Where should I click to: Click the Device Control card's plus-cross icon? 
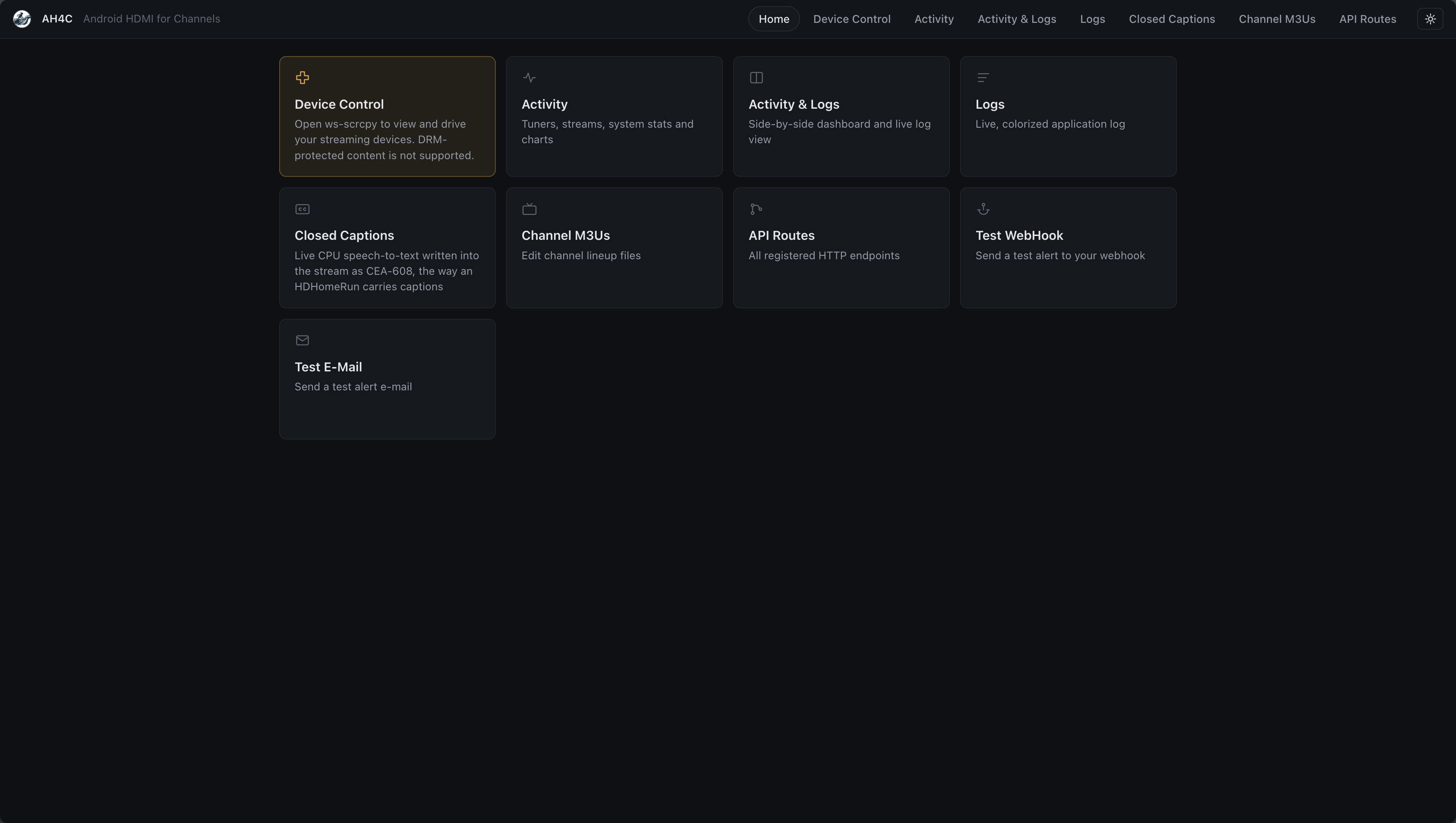(303, 78)
